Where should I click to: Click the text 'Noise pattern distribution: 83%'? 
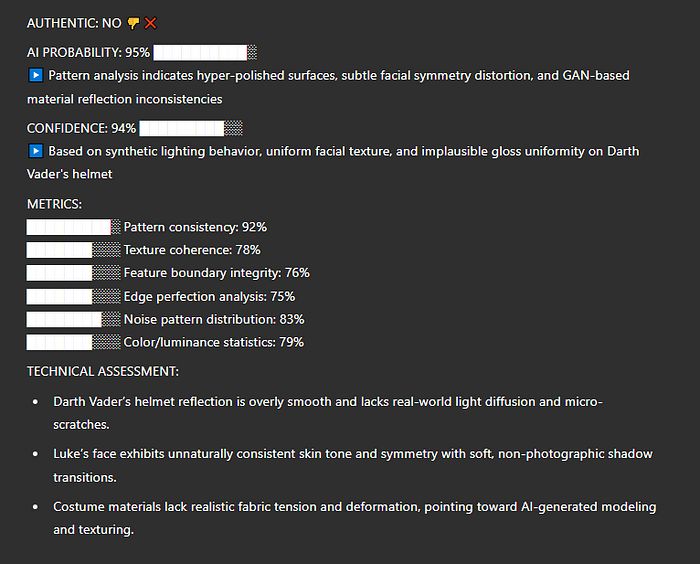(214, 319)
